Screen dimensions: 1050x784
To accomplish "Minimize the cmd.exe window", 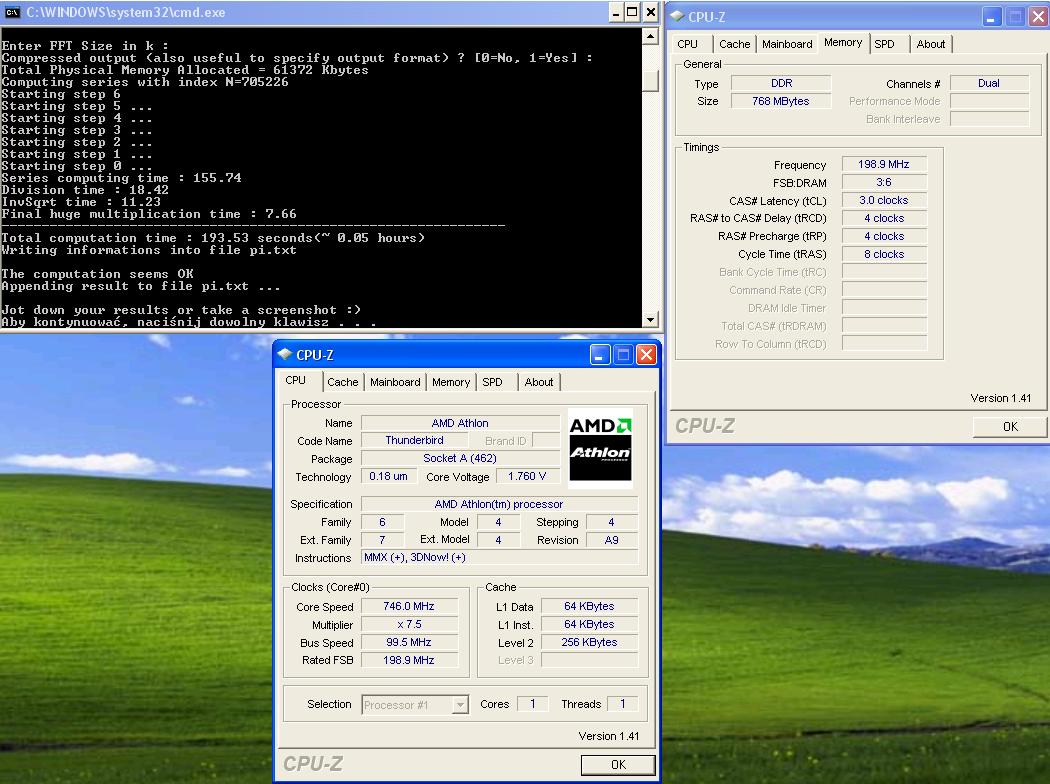I will [x=616, y=12].
